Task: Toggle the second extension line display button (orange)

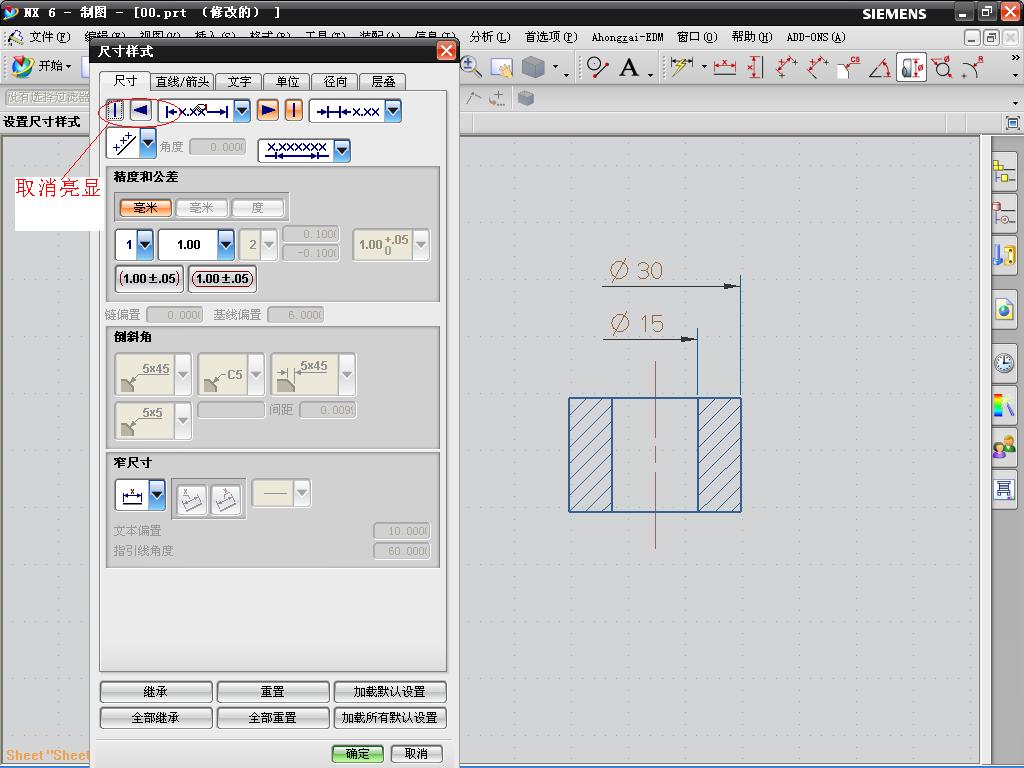Action: coord(294,110)
